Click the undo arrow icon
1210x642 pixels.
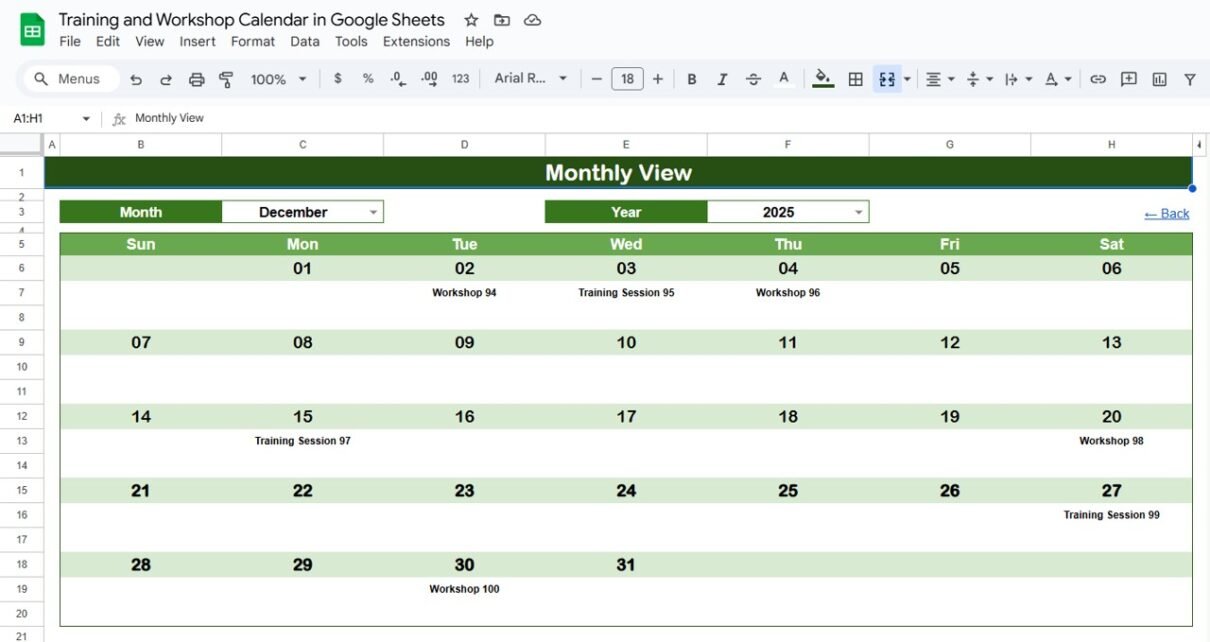click(136, 79)
